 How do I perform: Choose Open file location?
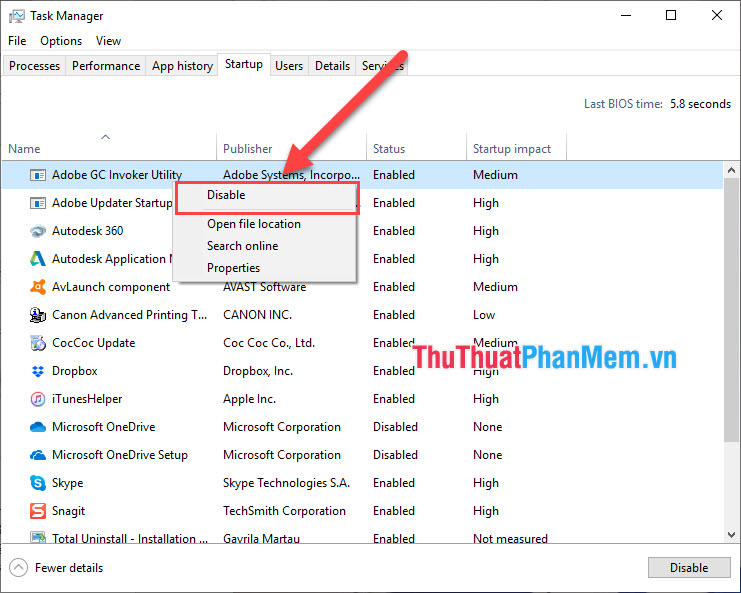pyautogui.click(x=254, y=224)
